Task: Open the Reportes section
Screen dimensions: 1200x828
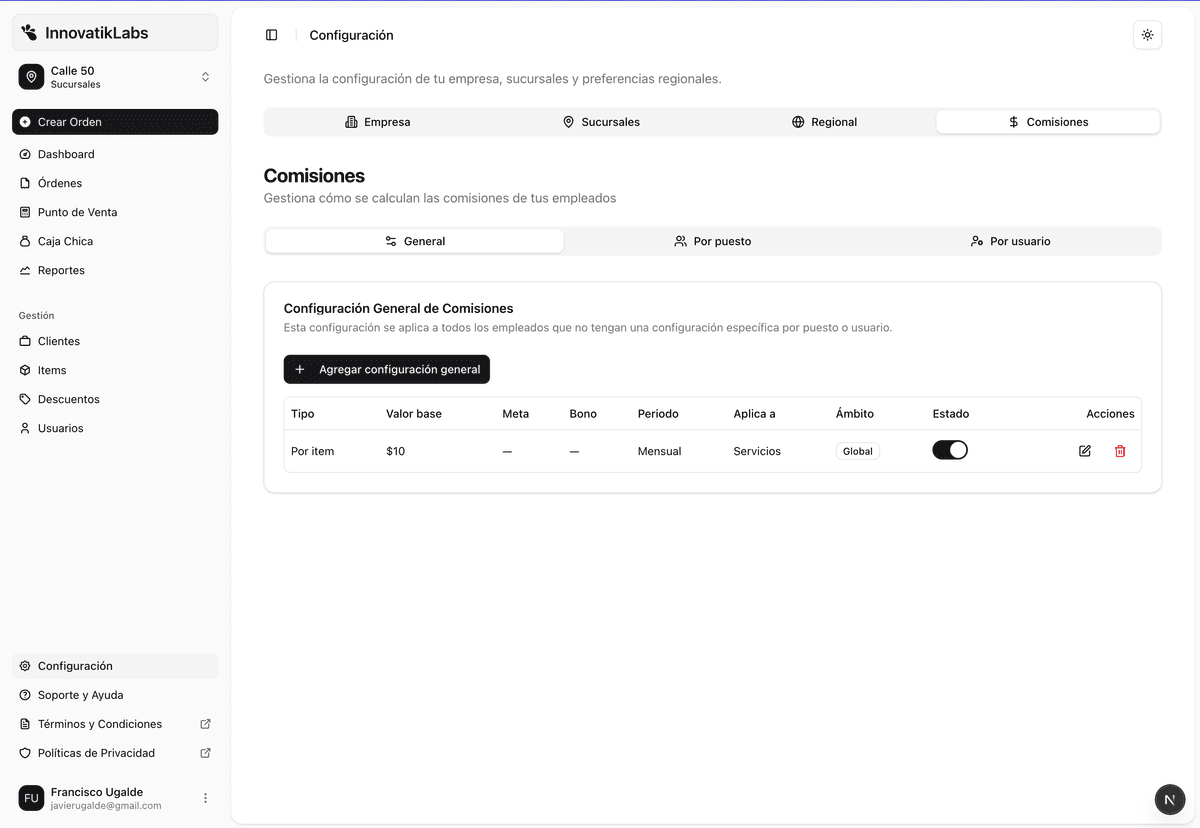Action: pyautogui.click(x=60, y=270)
